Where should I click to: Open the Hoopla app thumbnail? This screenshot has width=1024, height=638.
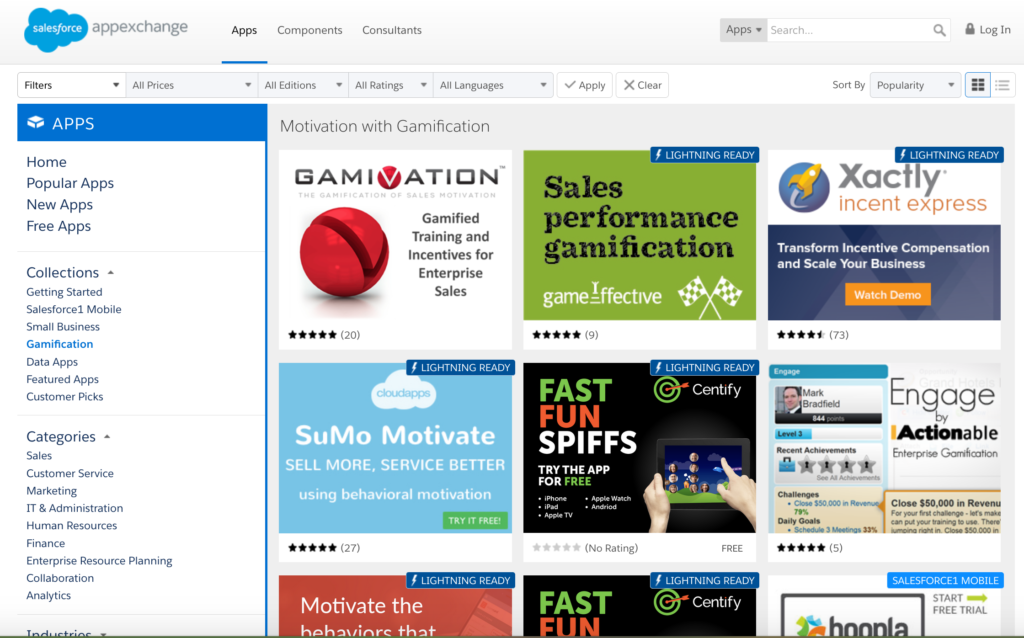(x=884, y=607)
